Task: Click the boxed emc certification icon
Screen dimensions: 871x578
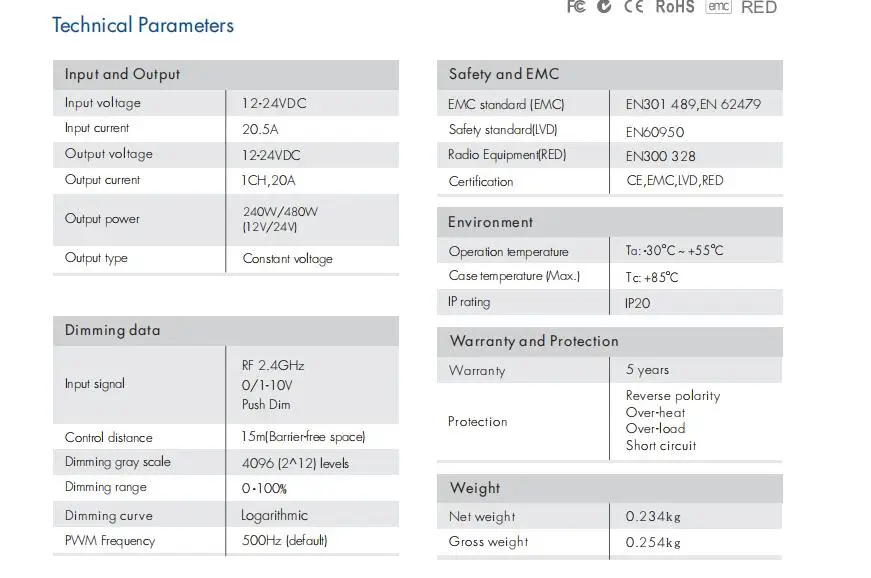Action: [718, 6]
